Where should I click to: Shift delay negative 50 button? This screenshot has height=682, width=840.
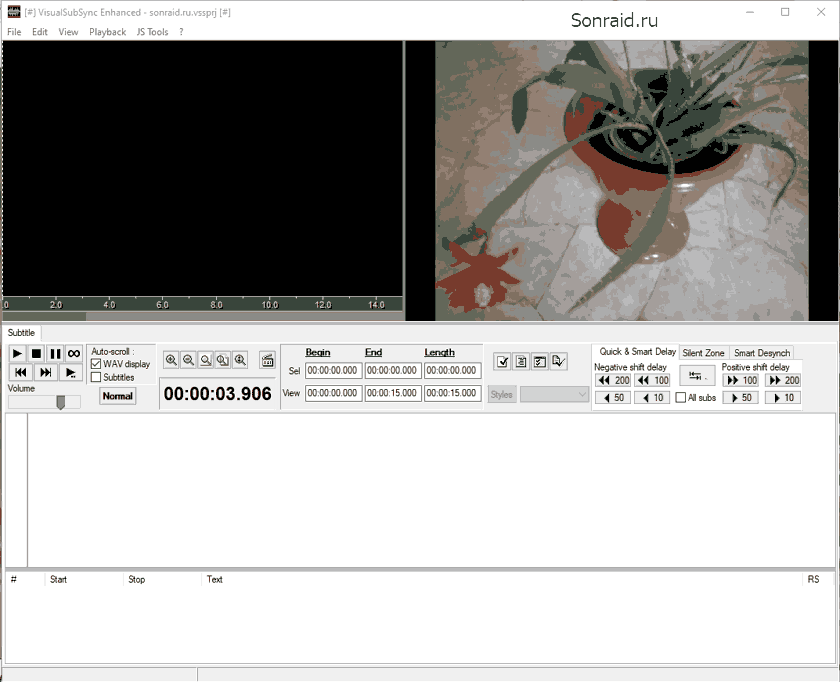coord(613,398)
